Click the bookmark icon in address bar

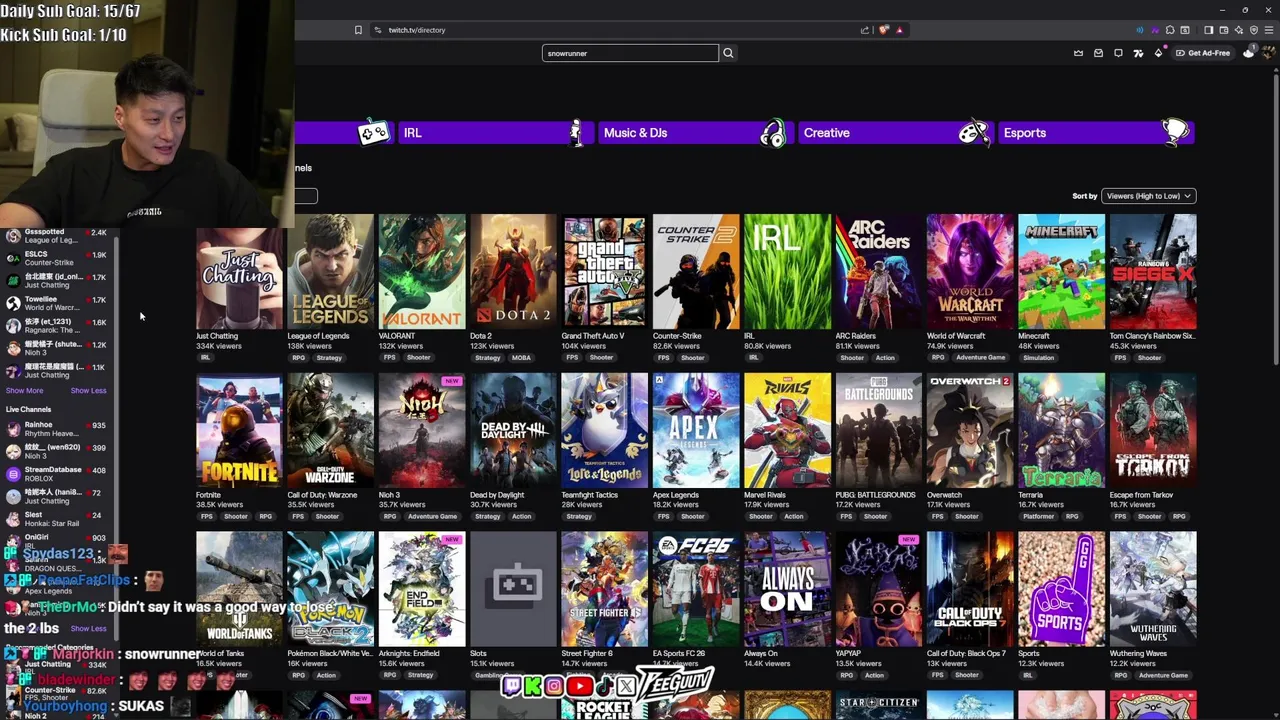tap(358, 30)
